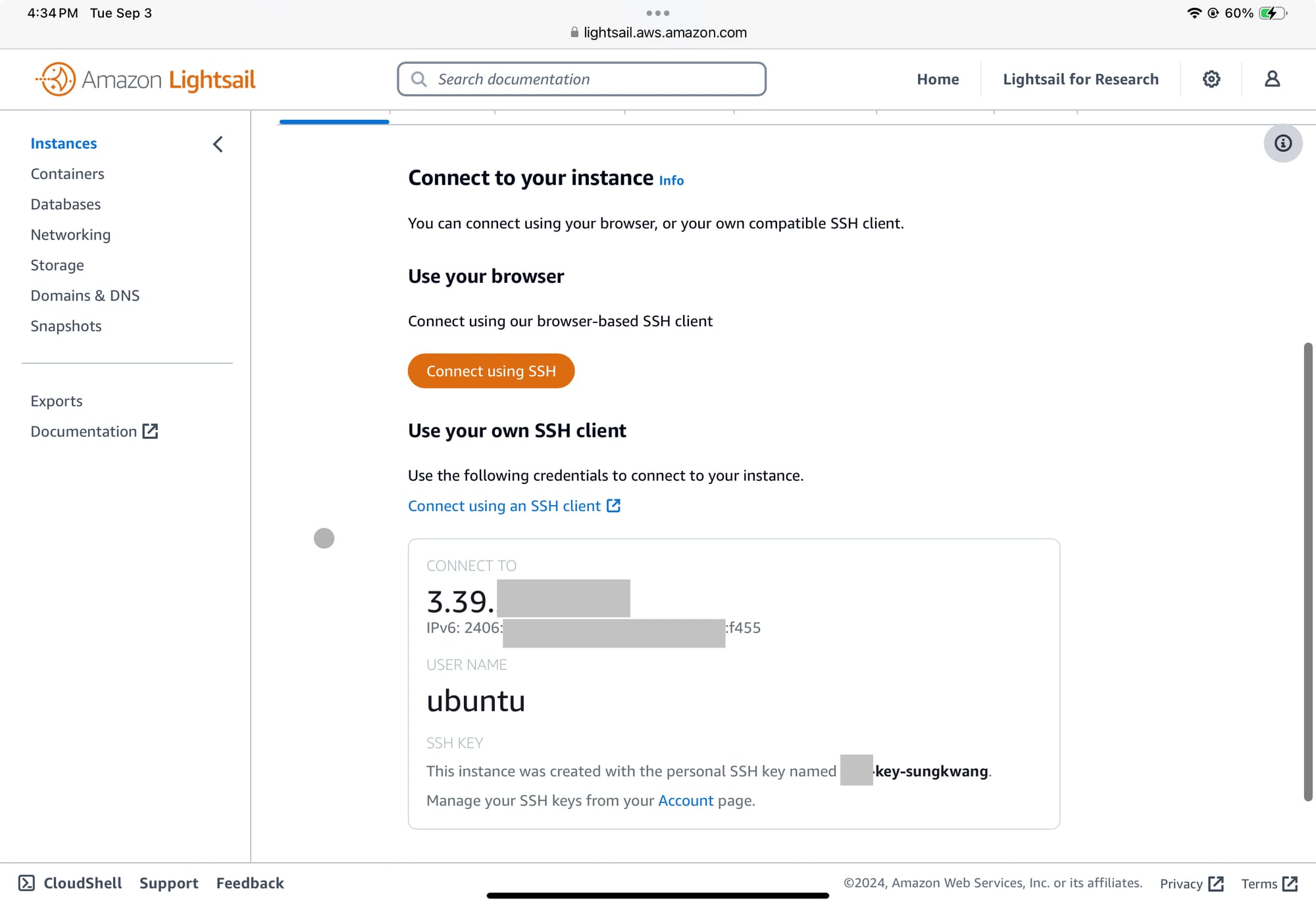The width and height of the screenshot is (1316, 907).
Task: Click the CloudShell terminal icon
Action: [26, 883]
